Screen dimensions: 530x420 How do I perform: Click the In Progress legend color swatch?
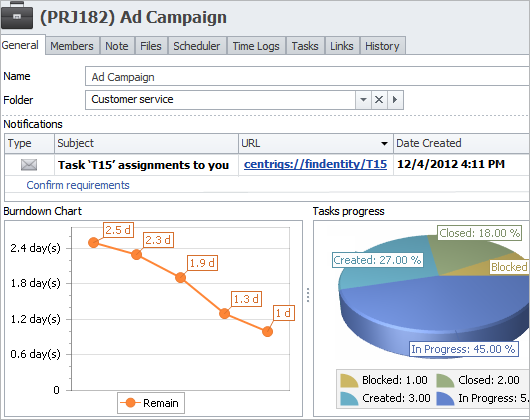tap(445, 398)
